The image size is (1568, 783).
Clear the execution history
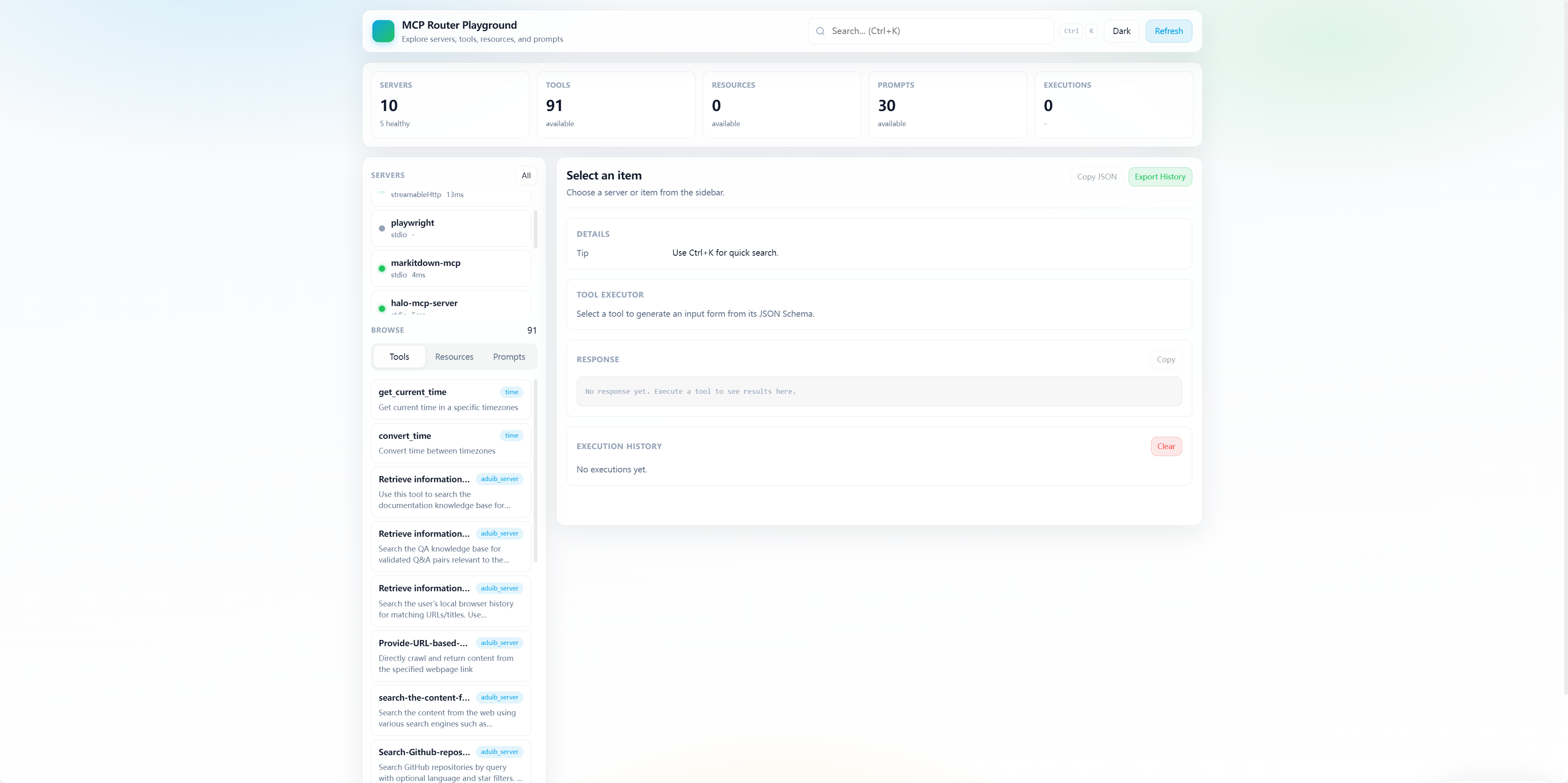click(x=1166, y=446)
